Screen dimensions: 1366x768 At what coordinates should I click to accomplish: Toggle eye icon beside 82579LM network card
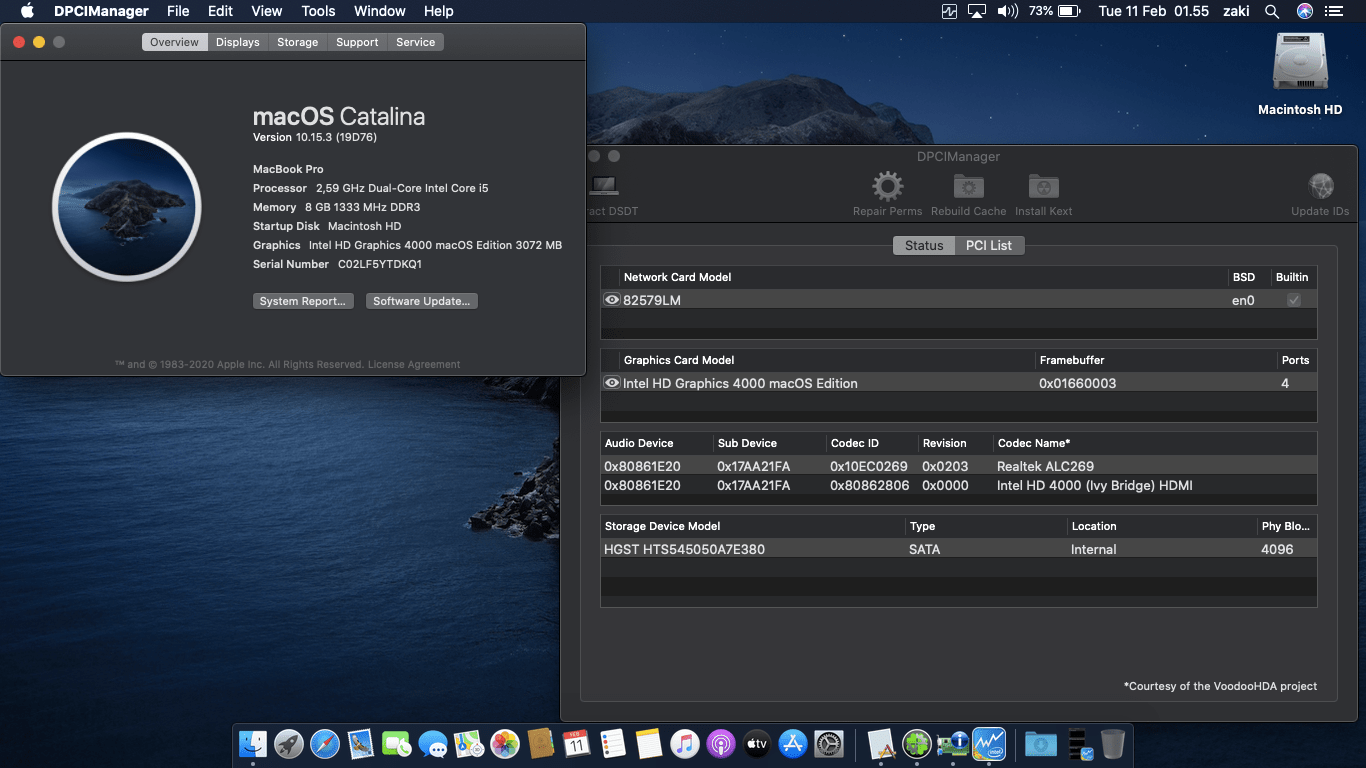tap(612, 300)
